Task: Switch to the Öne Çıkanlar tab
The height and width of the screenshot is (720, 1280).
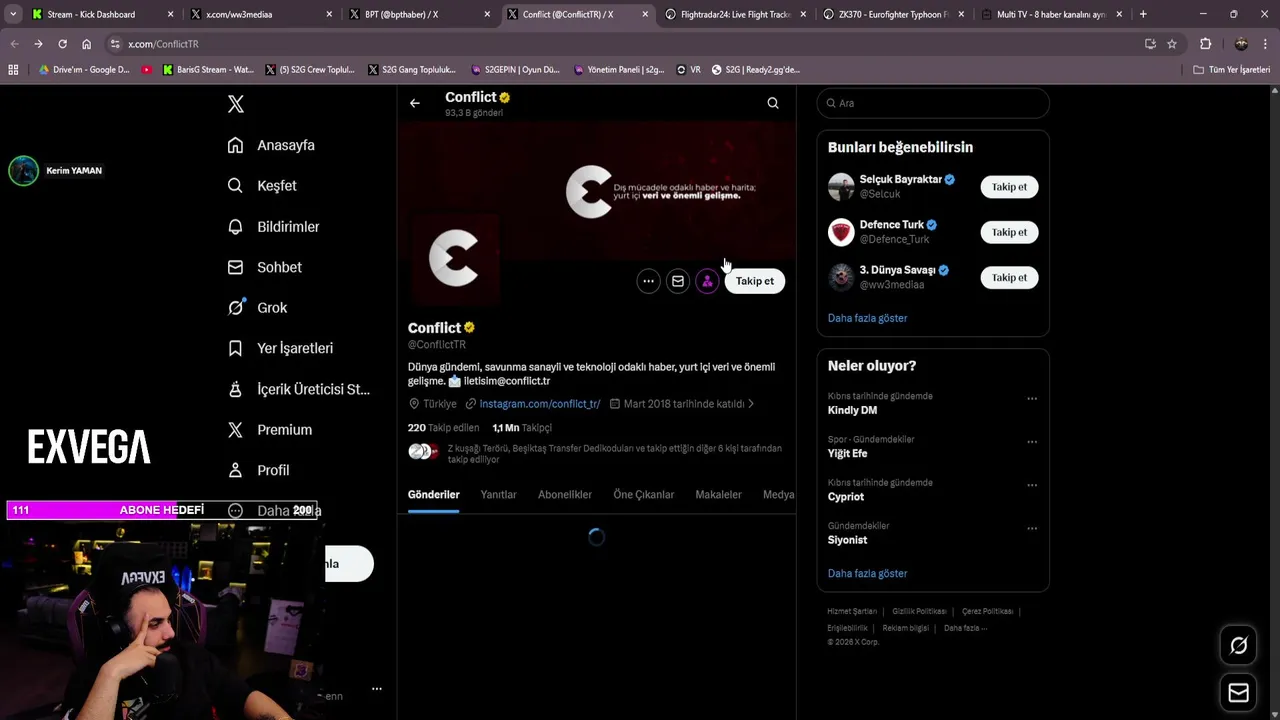Action: pyautogui.click(x=643, y=495)
